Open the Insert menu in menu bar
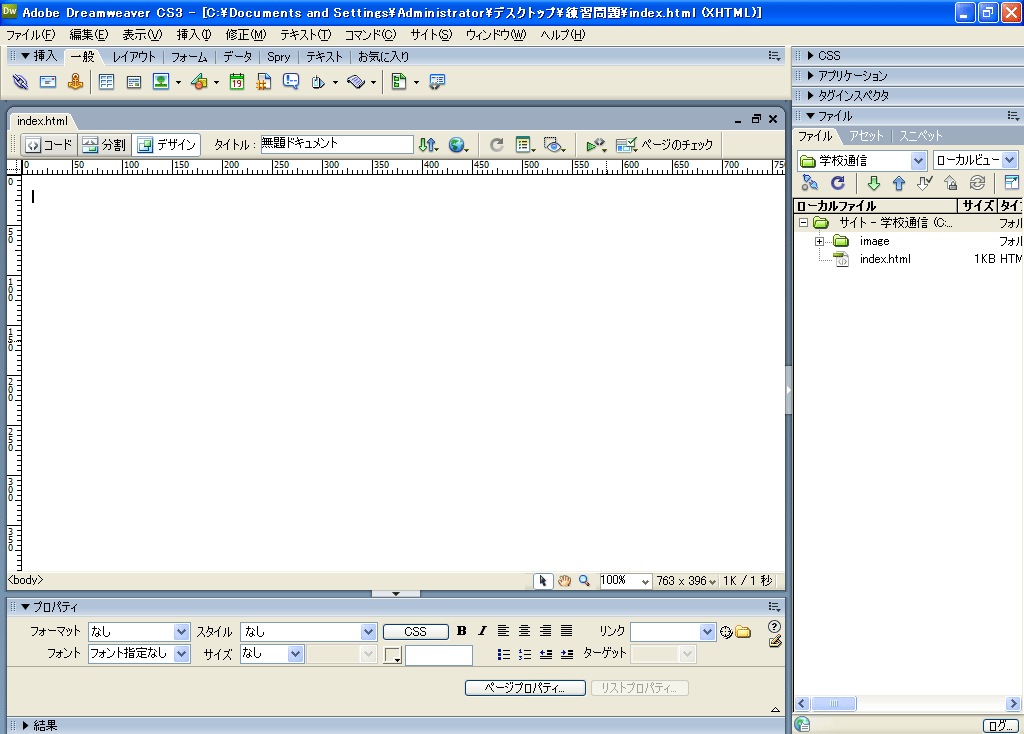The height and width of the screenshot is (734, 1024). coord(193,35)
